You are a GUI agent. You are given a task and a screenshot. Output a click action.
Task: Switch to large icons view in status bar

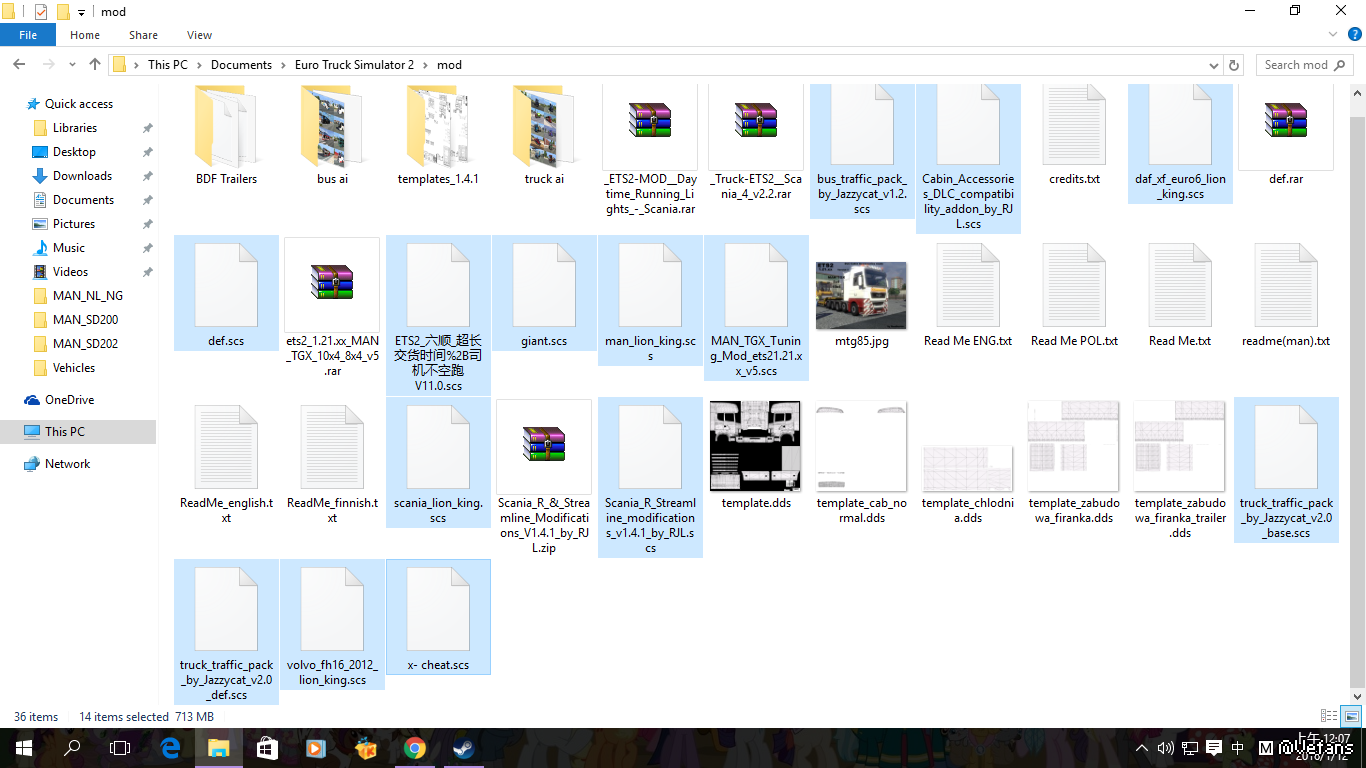coord(1350,716)
